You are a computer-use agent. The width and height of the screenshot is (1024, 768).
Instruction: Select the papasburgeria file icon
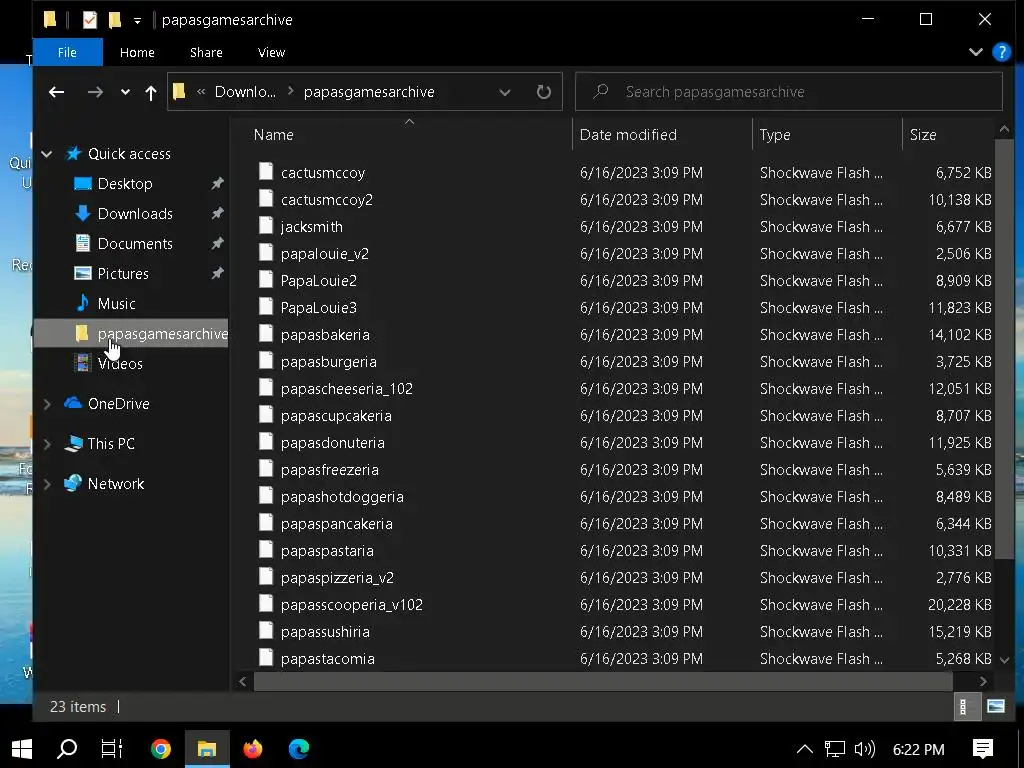(266, 360)
